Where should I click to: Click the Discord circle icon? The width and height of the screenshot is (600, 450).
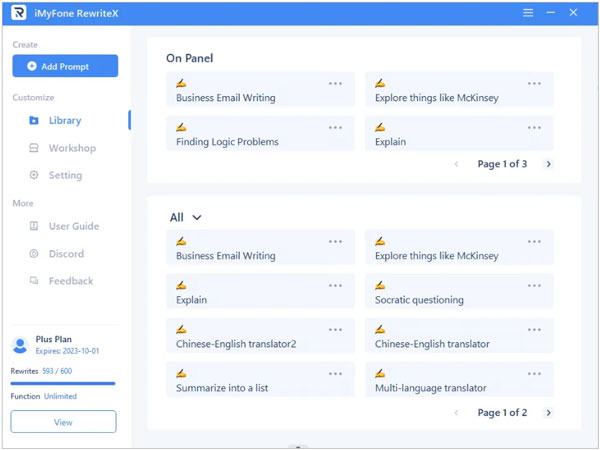pyautogui.click(x=34, y=254)
